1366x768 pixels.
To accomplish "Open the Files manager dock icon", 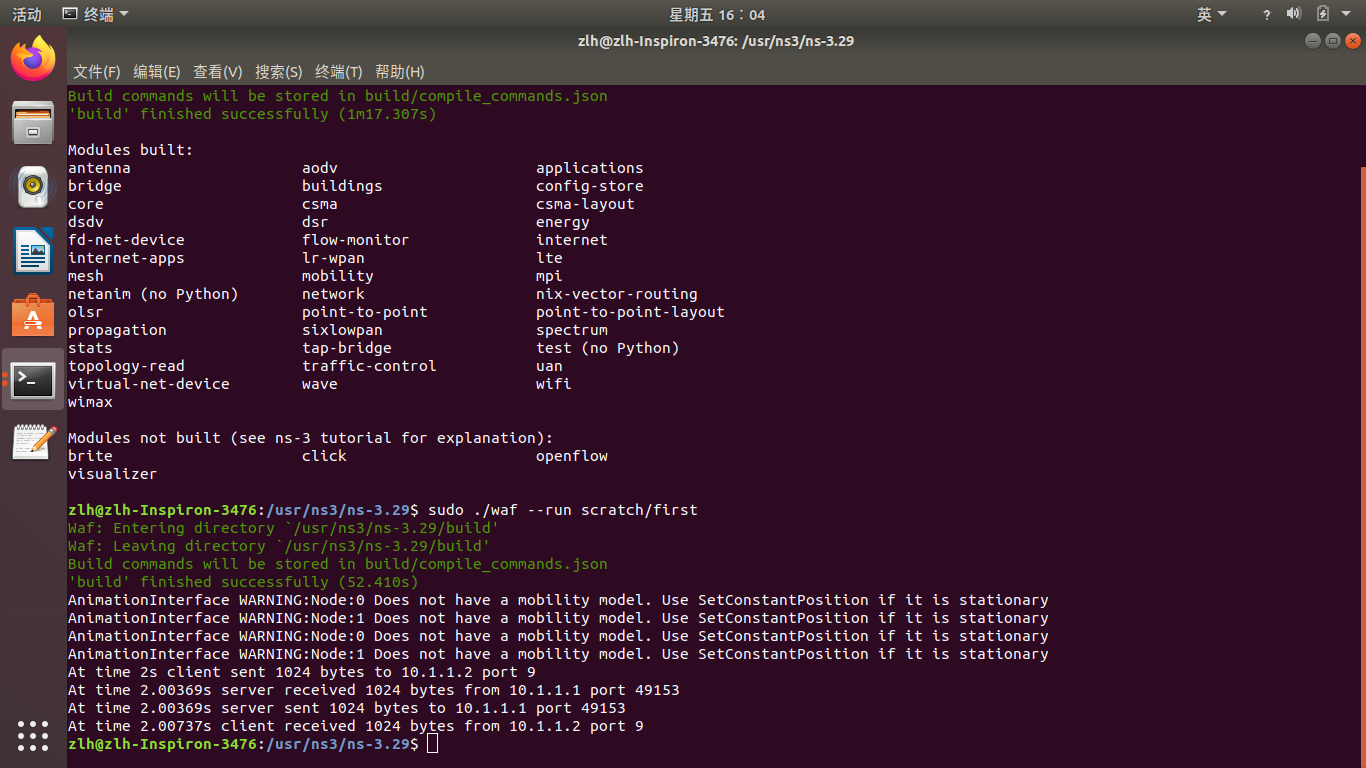I will (x=33, y=123).
